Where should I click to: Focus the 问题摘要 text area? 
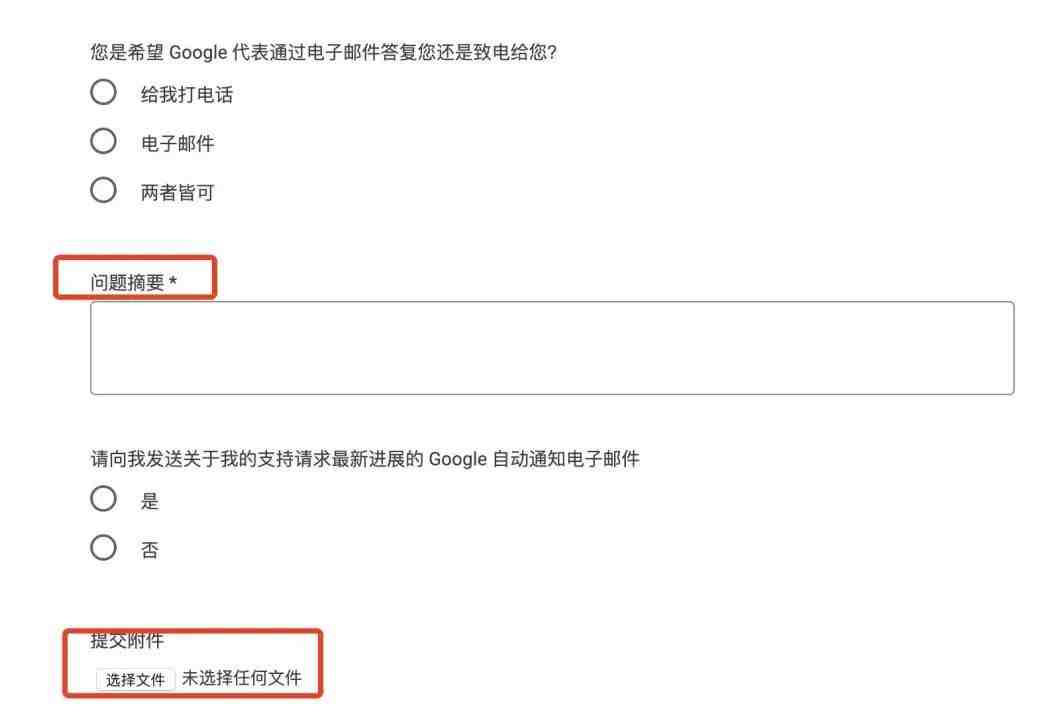click(x=552, y=348)
